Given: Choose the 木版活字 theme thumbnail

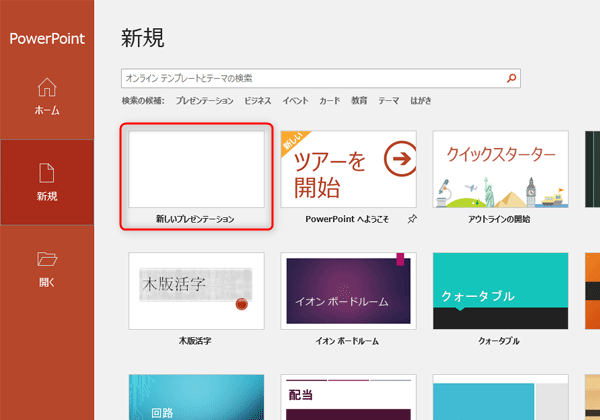Looking at the screenshot, I should point(196,291).
